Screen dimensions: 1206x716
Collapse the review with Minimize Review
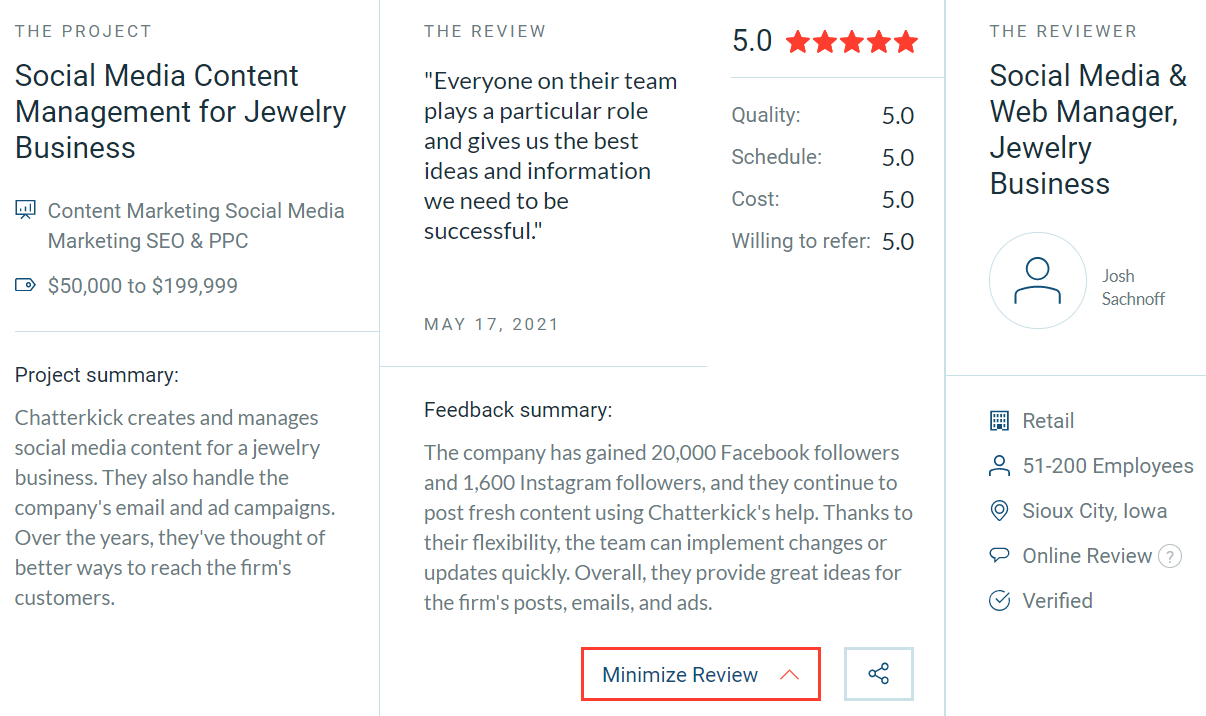[x=680, y=675]
